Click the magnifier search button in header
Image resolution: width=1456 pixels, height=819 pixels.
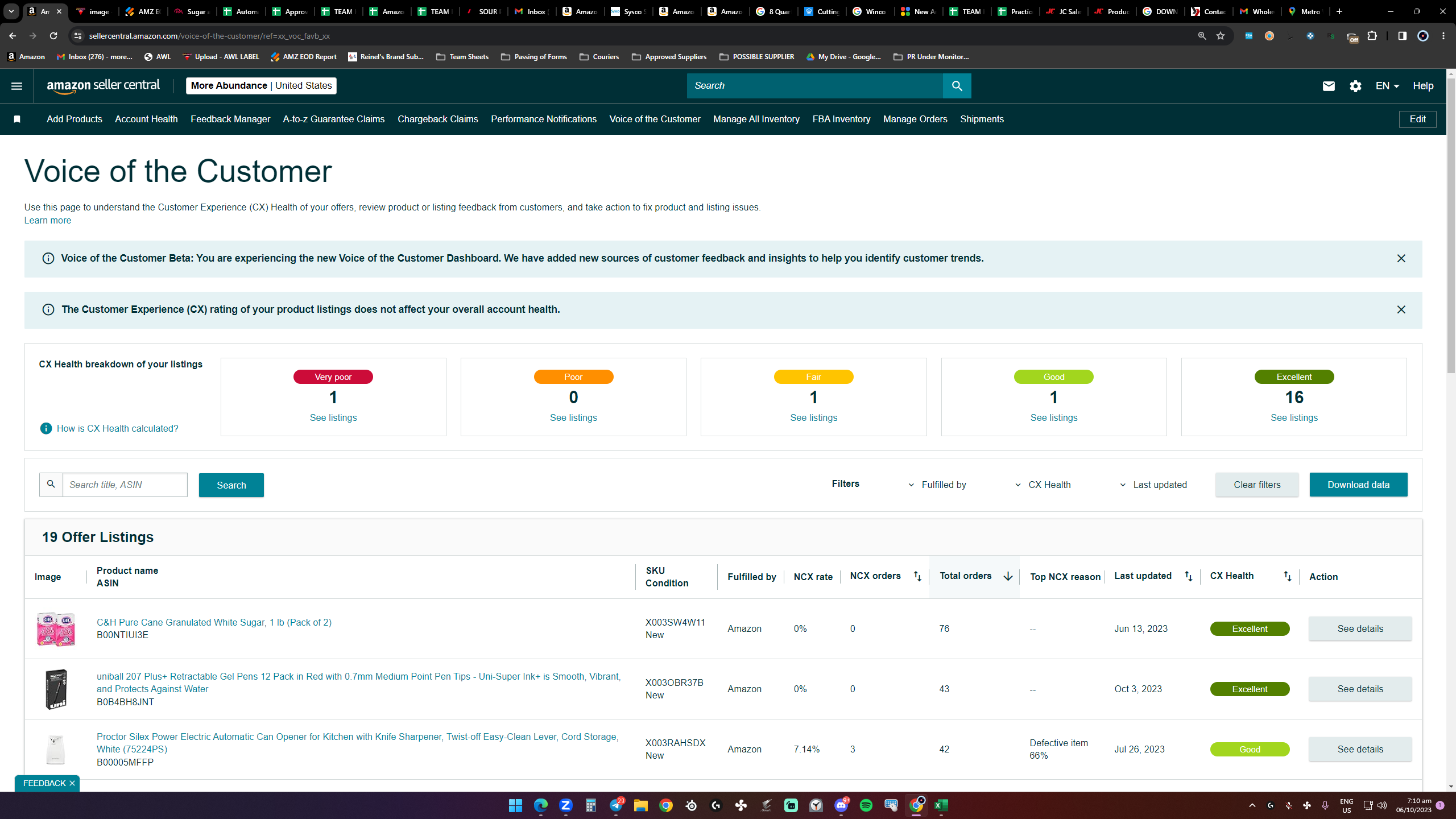click(x=957, y=86)
